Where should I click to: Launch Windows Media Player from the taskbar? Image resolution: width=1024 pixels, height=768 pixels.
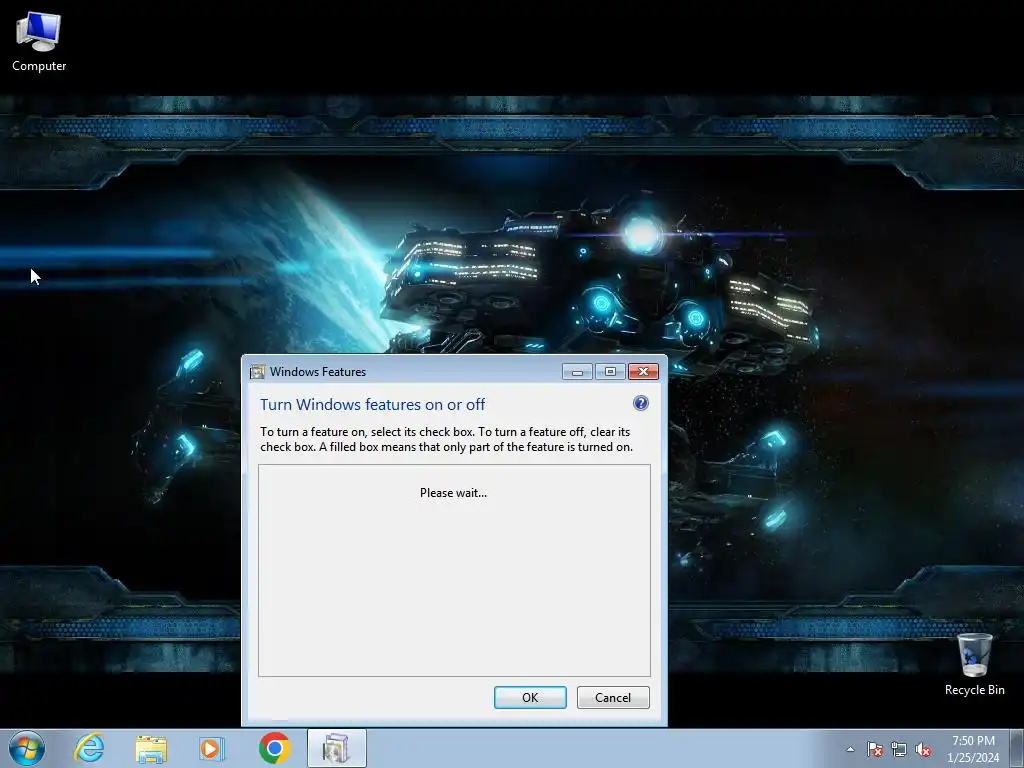tap(212, 748)
